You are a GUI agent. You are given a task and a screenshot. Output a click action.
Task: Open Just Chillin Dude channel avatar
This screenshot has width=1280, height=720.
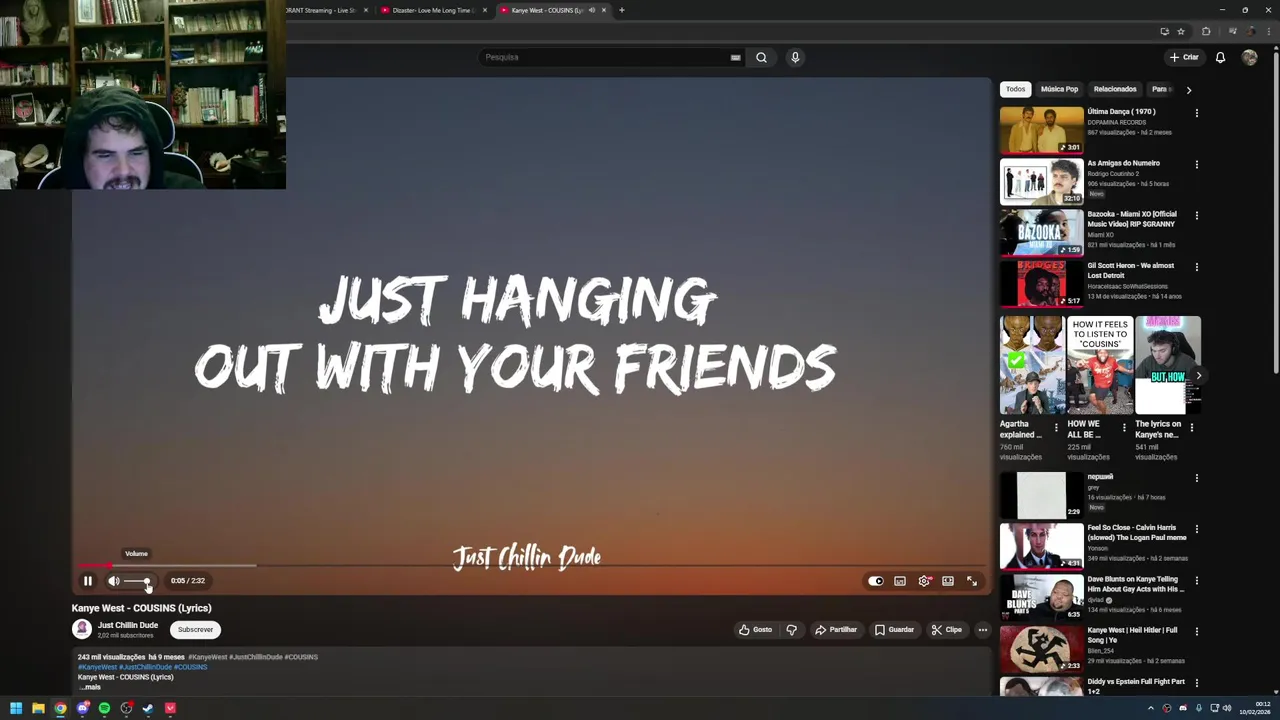tap(82, 629)
